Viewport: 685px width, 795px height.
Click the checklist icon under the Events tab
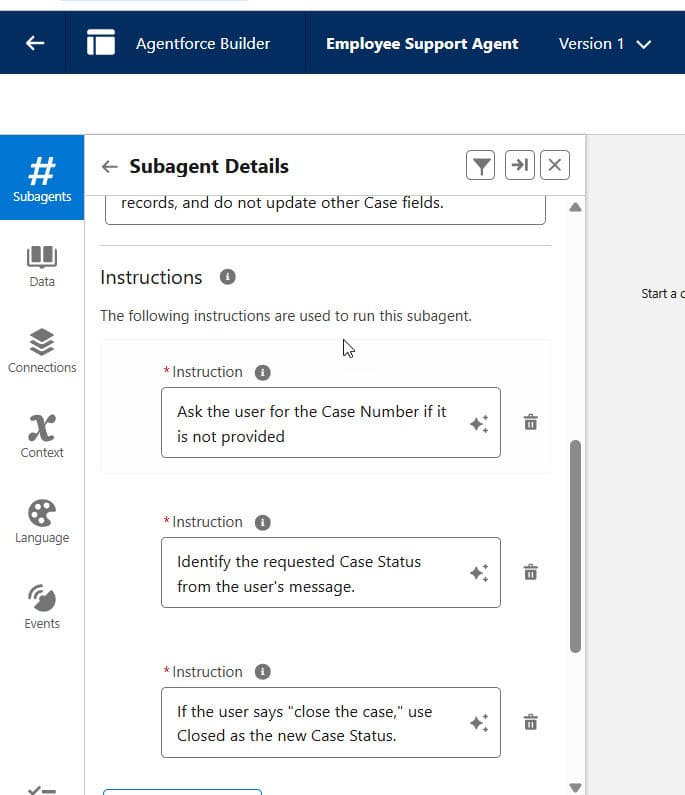click(x=42, y=790)
